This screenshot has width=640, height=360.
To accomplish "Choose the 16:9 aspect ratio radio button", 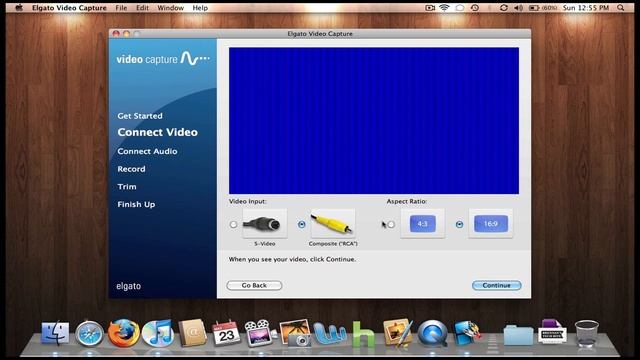I will click(x=459, y=224).
